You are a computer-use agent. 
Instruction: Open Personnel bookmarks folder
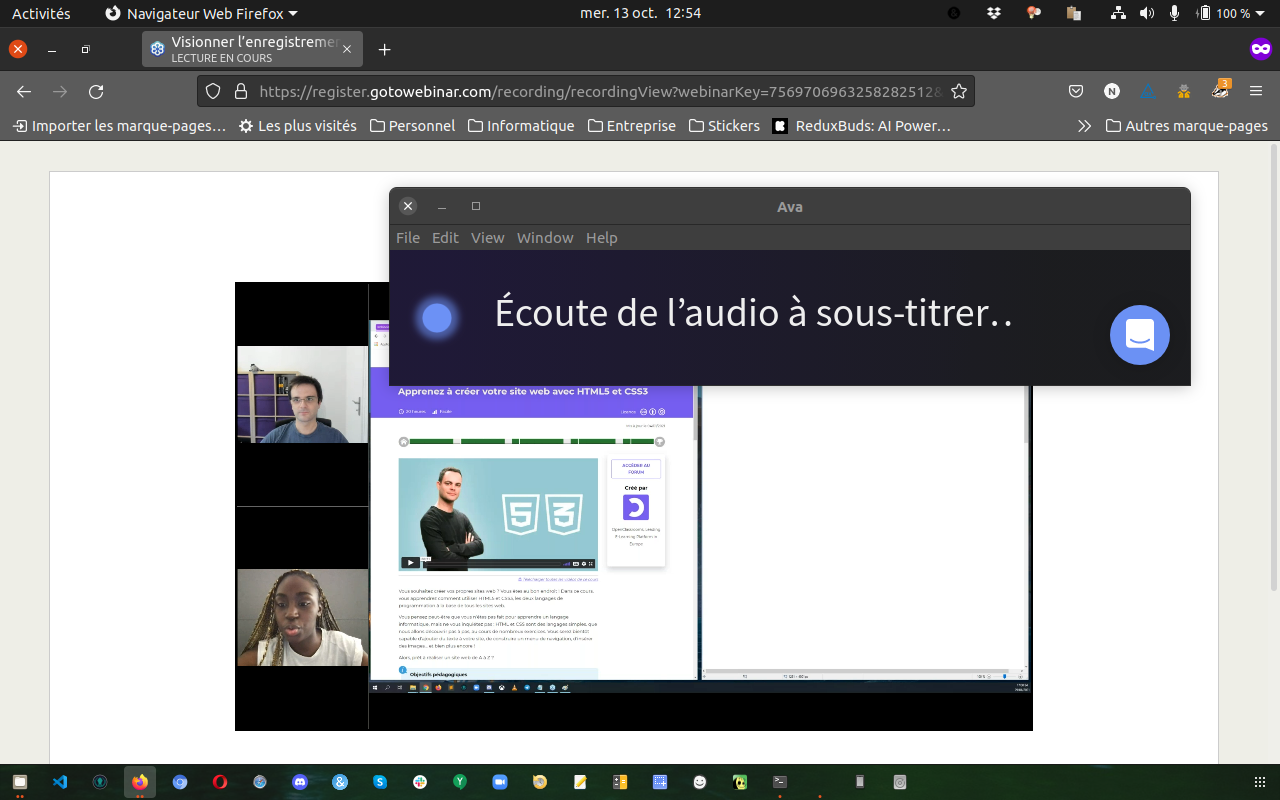pos(412,126)
